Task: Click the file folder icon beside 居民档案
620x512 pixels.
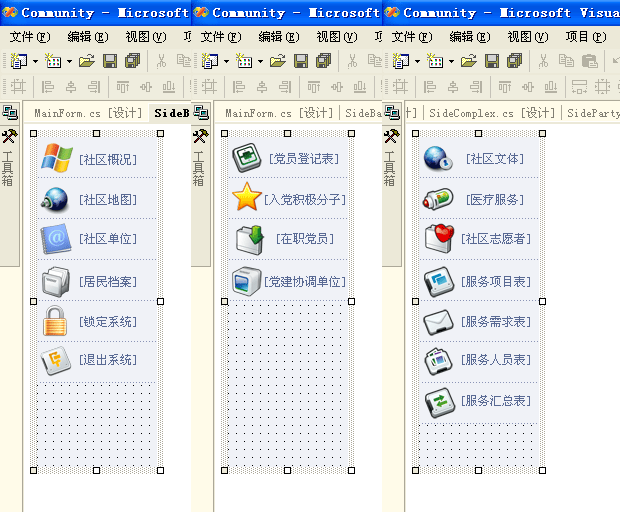Action: (56, 282)
